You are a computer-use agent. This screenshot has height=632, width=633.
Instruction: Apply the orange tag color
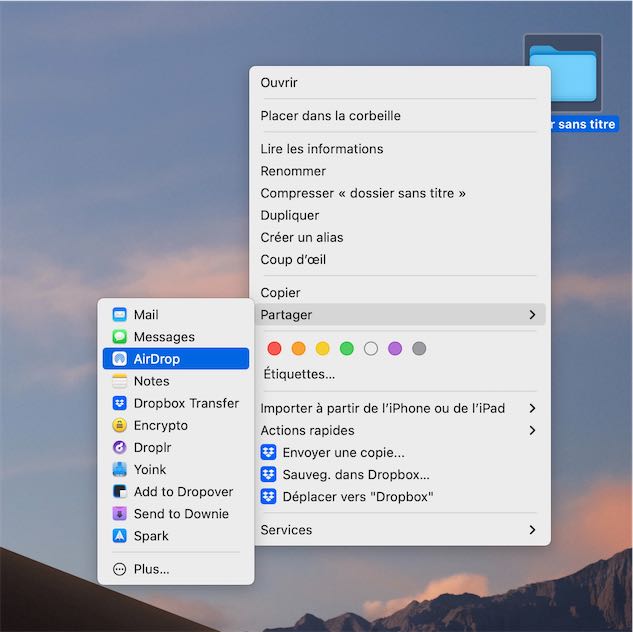click(x=298, y=349)
